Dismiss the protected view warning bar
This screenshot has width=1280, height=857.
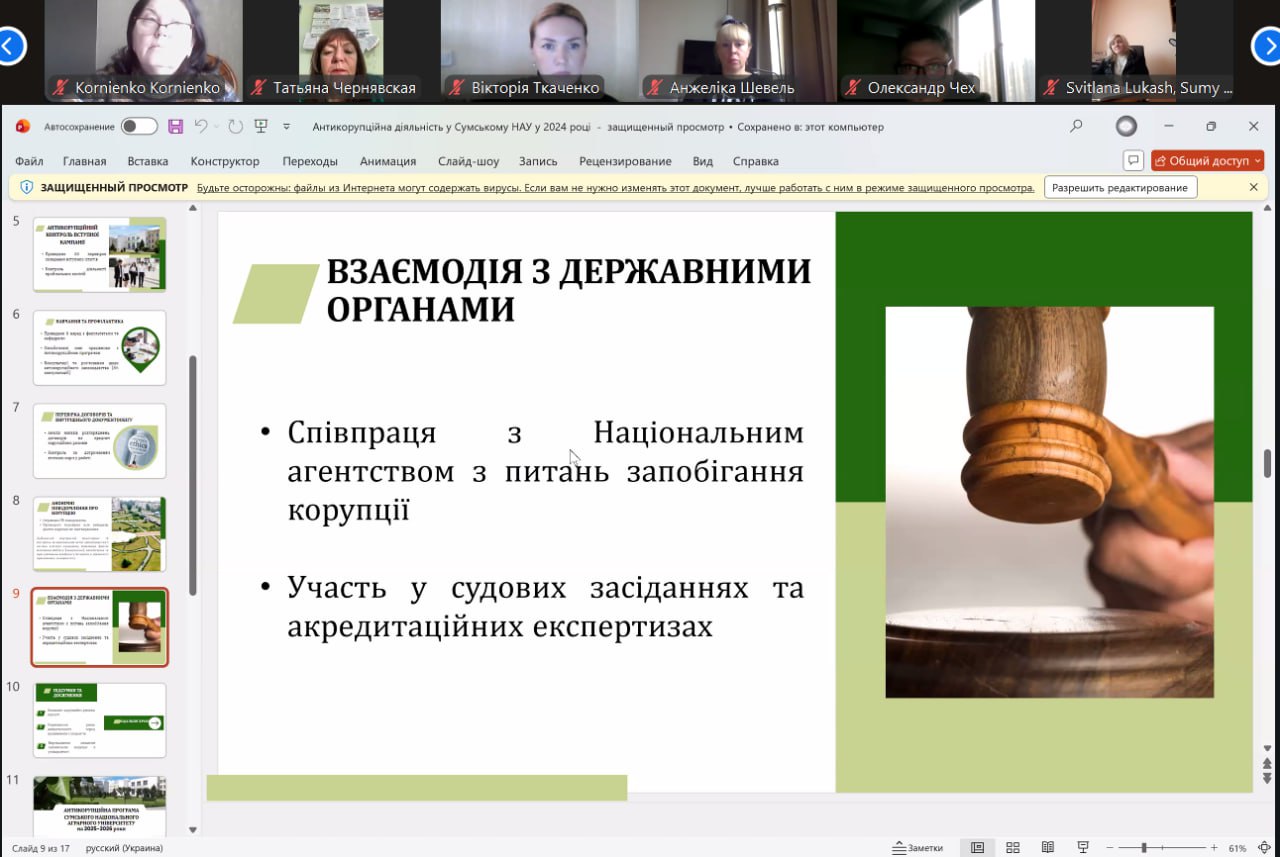click(x=1254, y=187)
